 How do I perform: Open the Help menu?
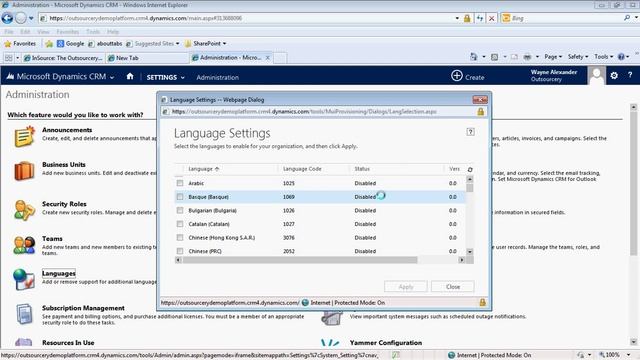pos(113,31)
